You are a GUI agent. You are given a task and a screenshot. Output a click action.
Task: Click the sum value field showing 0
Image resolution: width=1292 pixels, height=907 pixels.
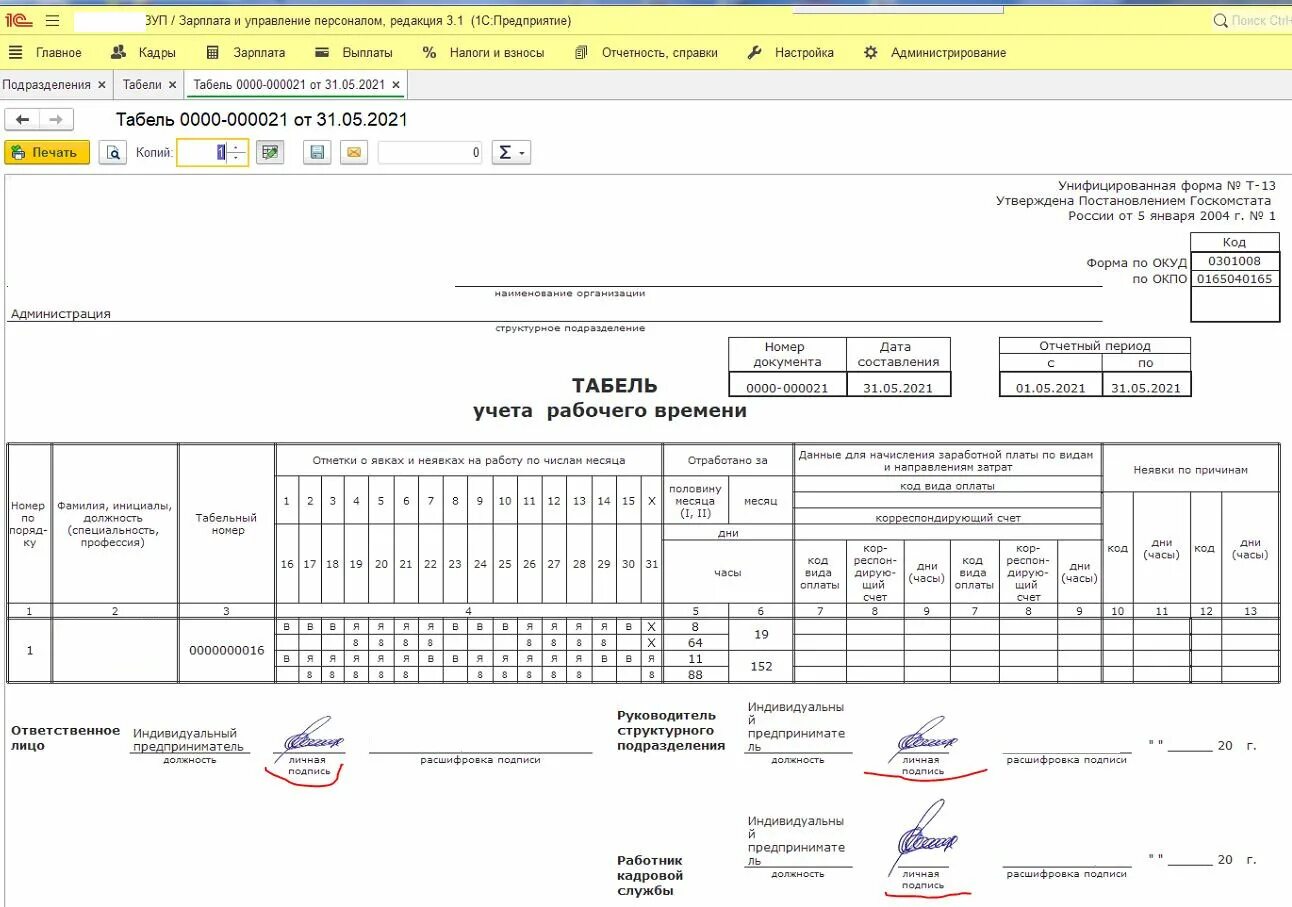[x=431, y=153]
